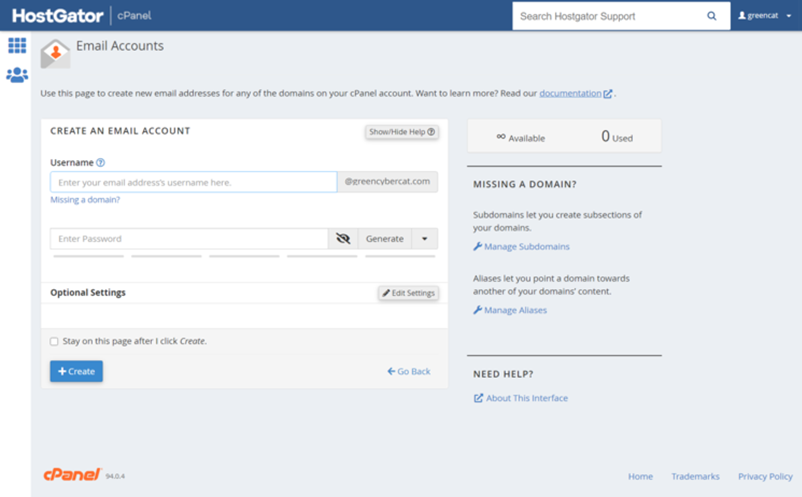Open the cPanel home grid icon
The height and width of the screenshot is (497, 802).
(17, 46)
